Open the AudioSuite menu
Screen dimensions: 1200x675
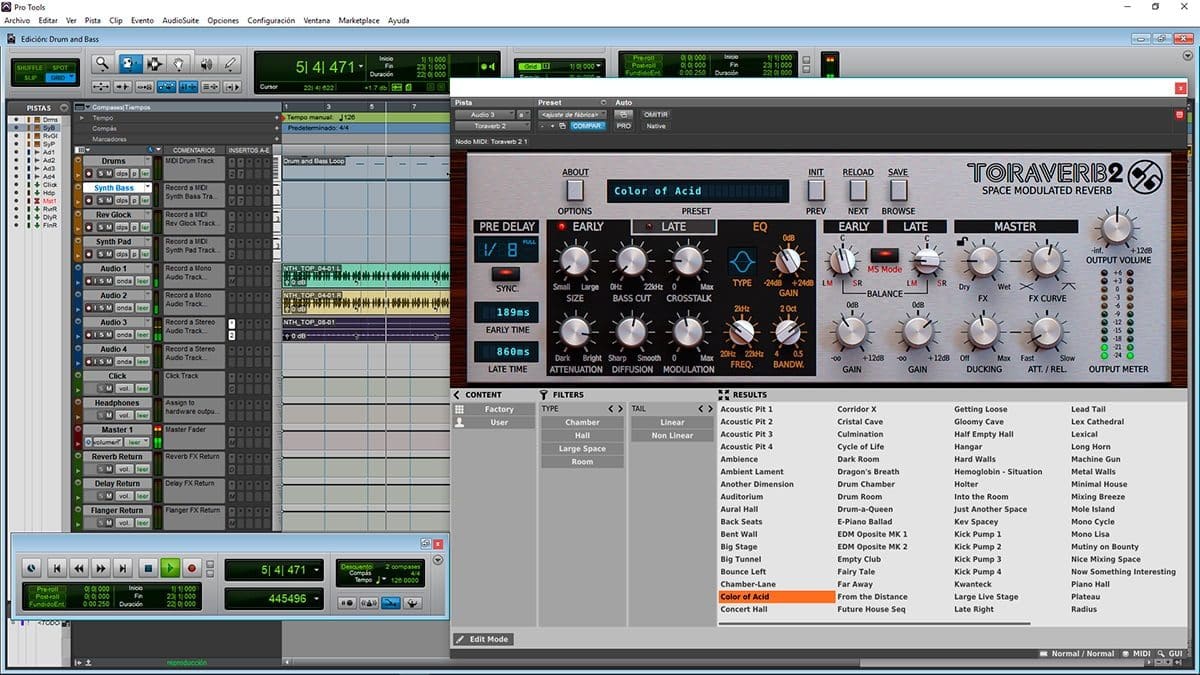click(x=180, y=20)
